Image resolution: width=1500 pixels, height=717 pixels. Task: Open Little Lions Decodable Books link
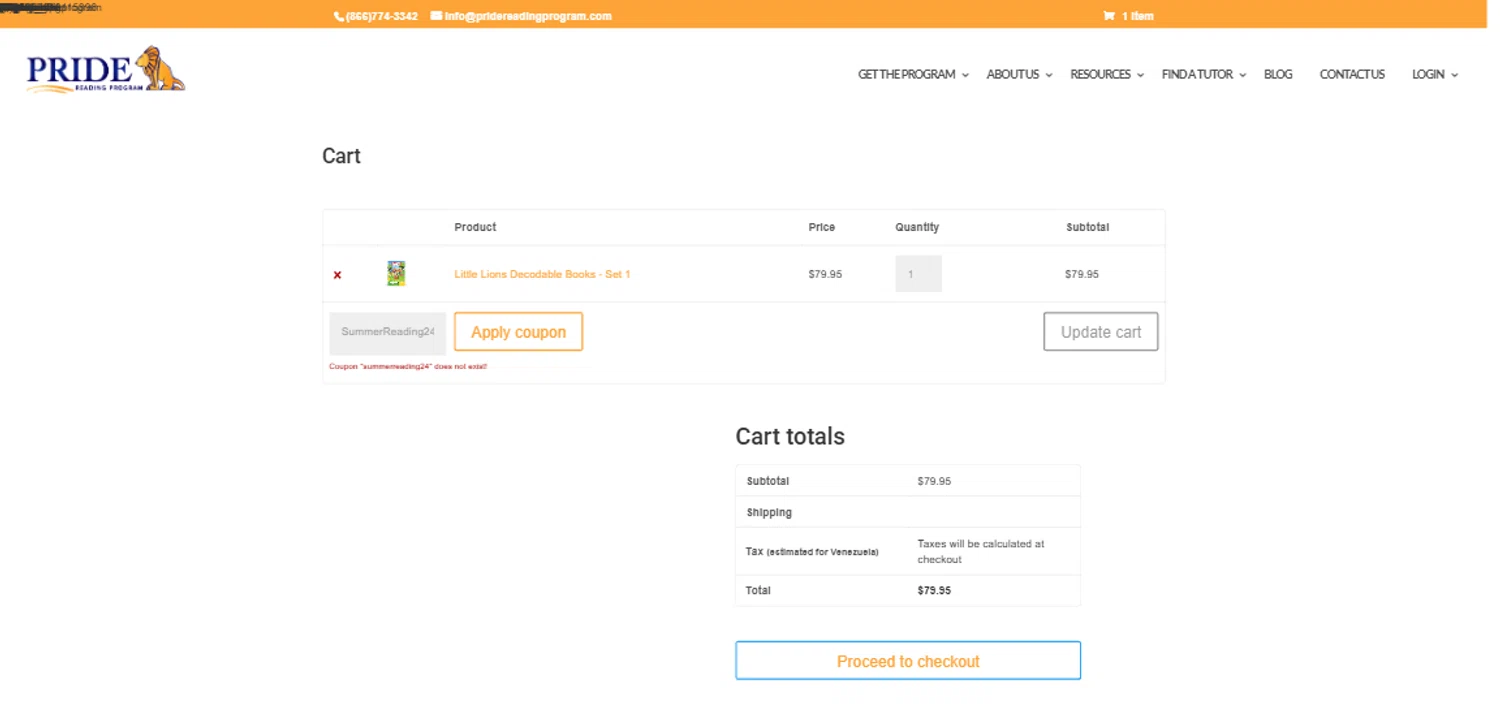coord(542,274)
